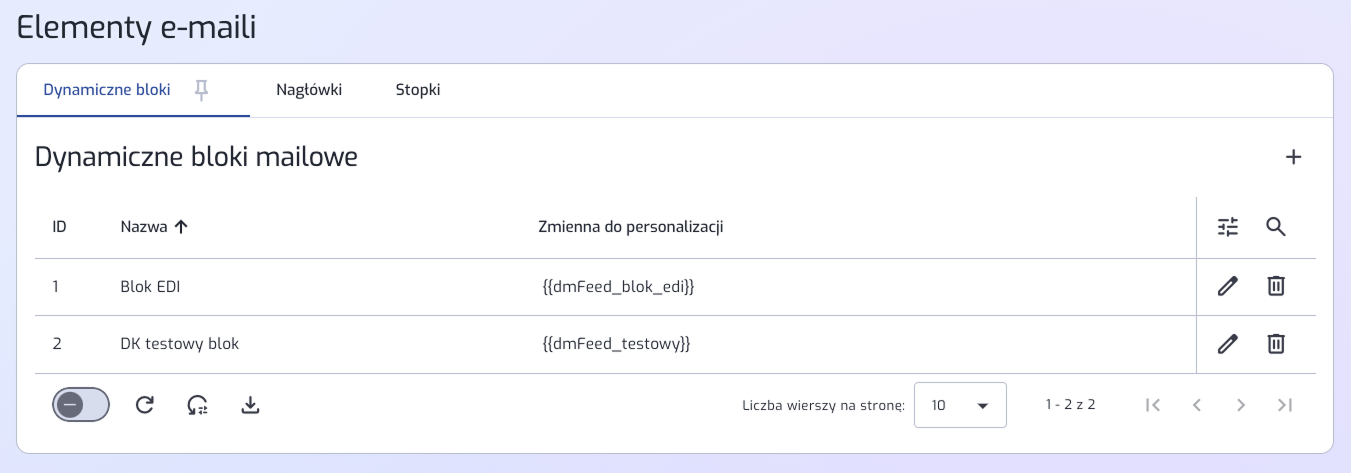Toggle the switch below the table
The height and width of the screenshot is (473, 1351).
(81, 404)
